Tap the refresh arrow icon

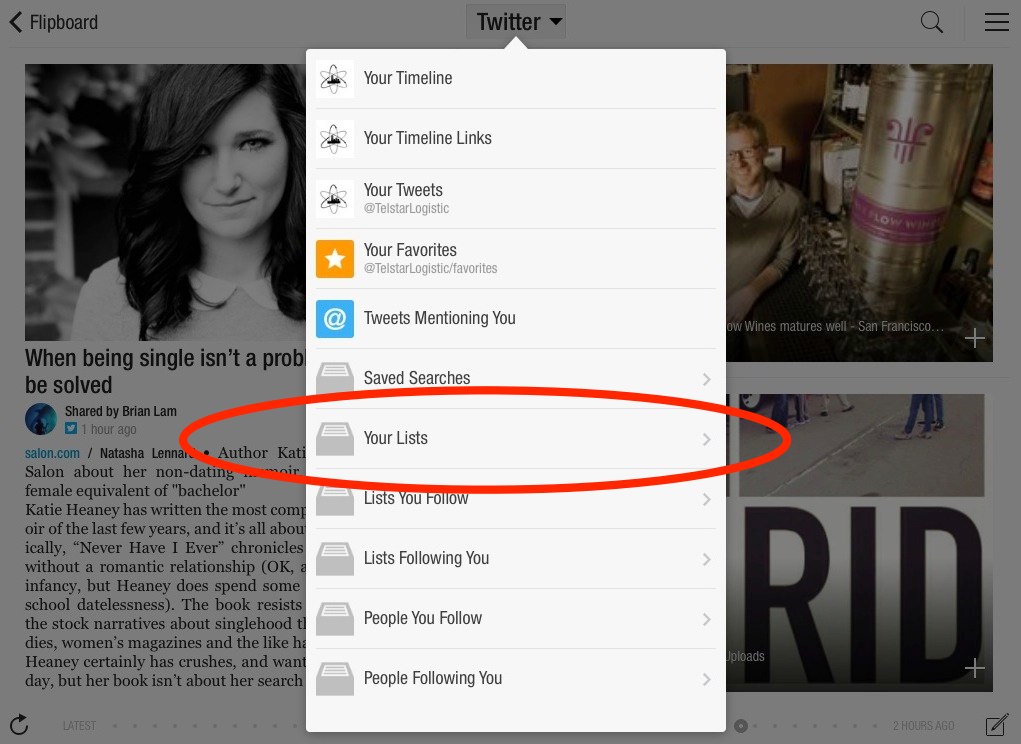pyautogui.click(x=18, y=725)
